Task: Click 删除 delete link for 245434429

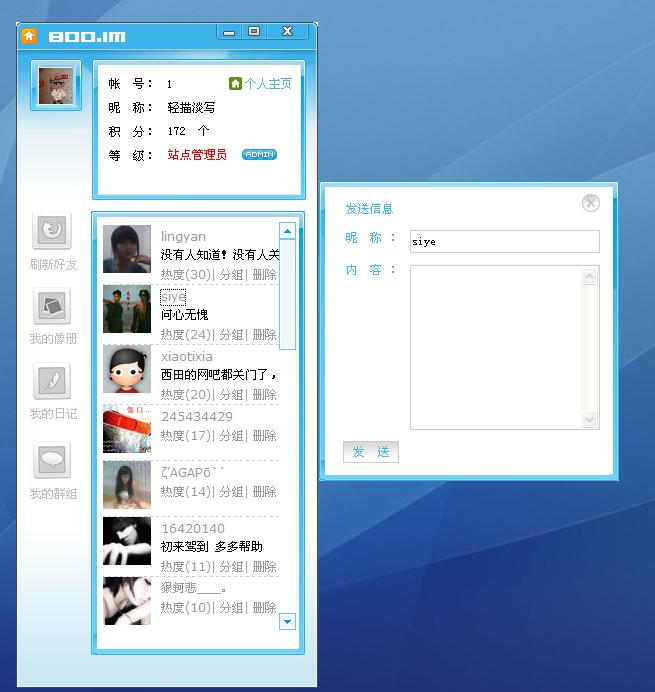Action: click(x=264, y=436)
